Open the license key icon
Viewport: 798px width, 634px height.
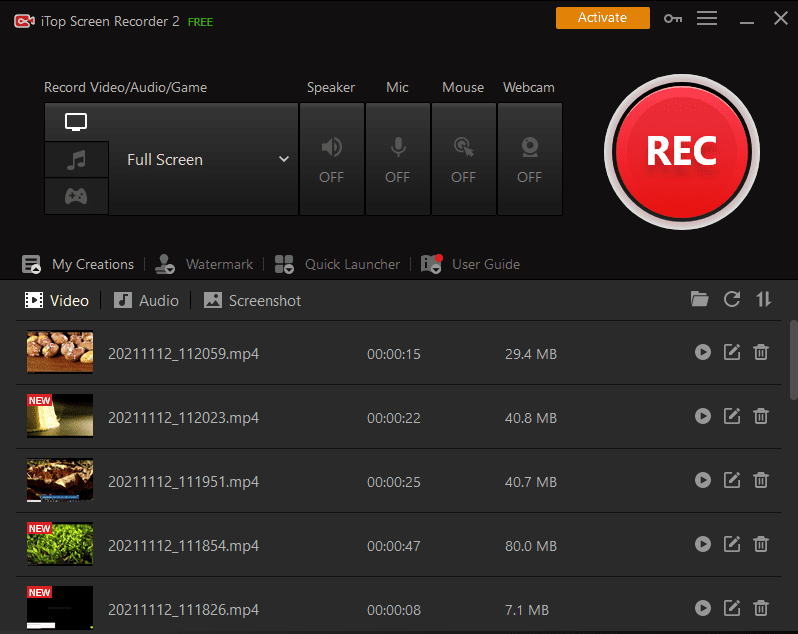click(x=673, y=19)
